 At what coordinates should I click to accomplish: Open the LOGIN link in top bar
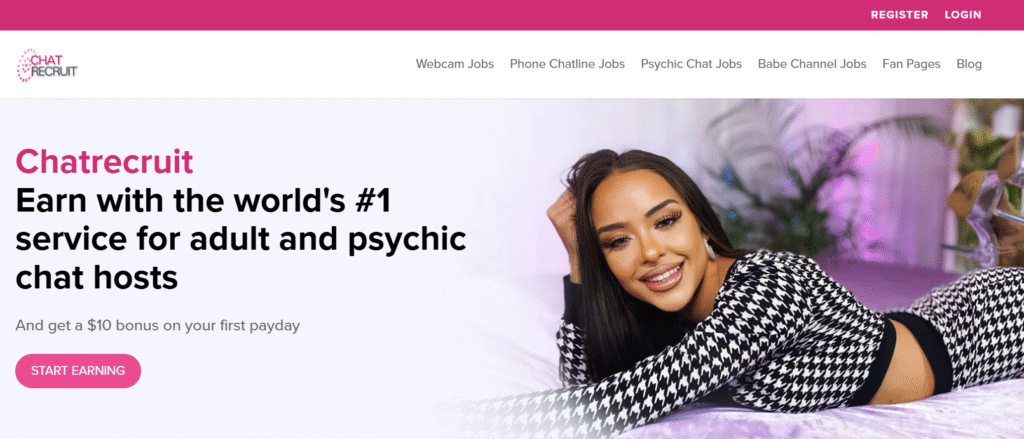point(963,15)
